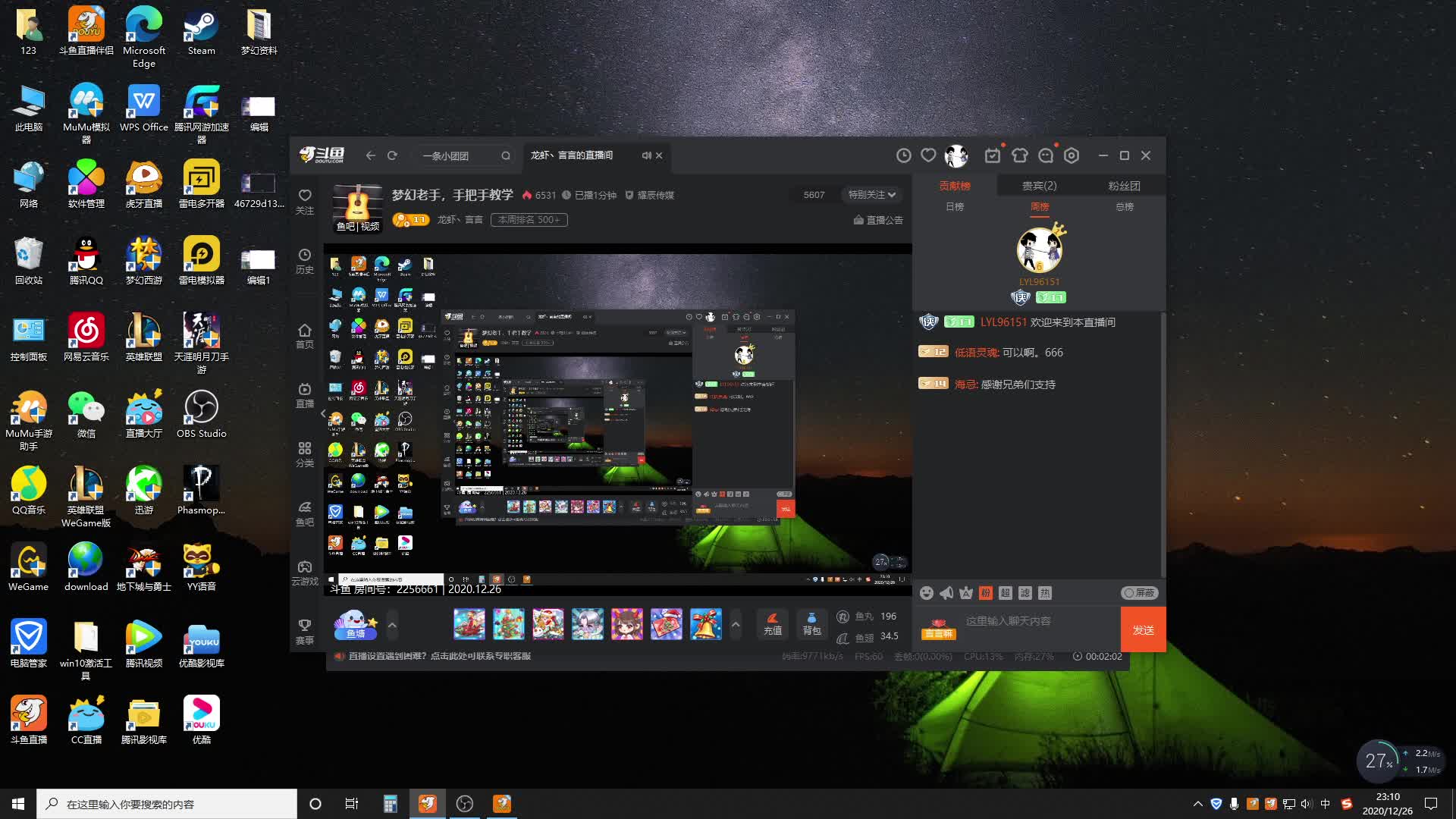Click the 发送 send button
Viewport: 1456px width, 819px height.
1144,629
